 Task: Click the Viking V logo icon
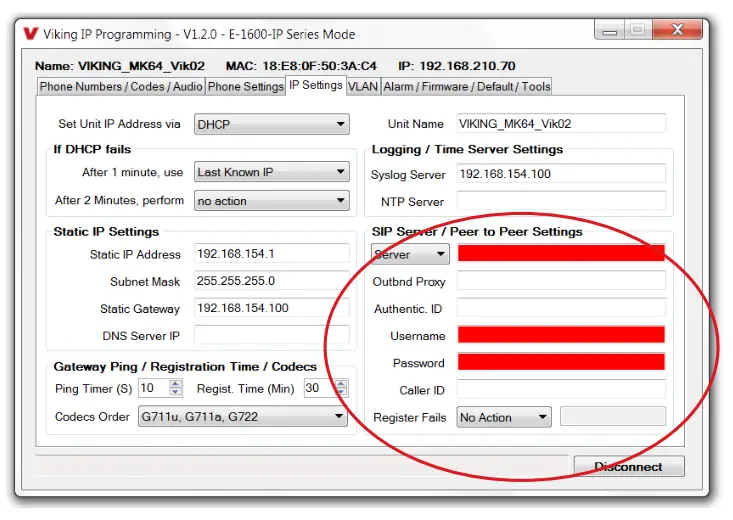(31, 34)
